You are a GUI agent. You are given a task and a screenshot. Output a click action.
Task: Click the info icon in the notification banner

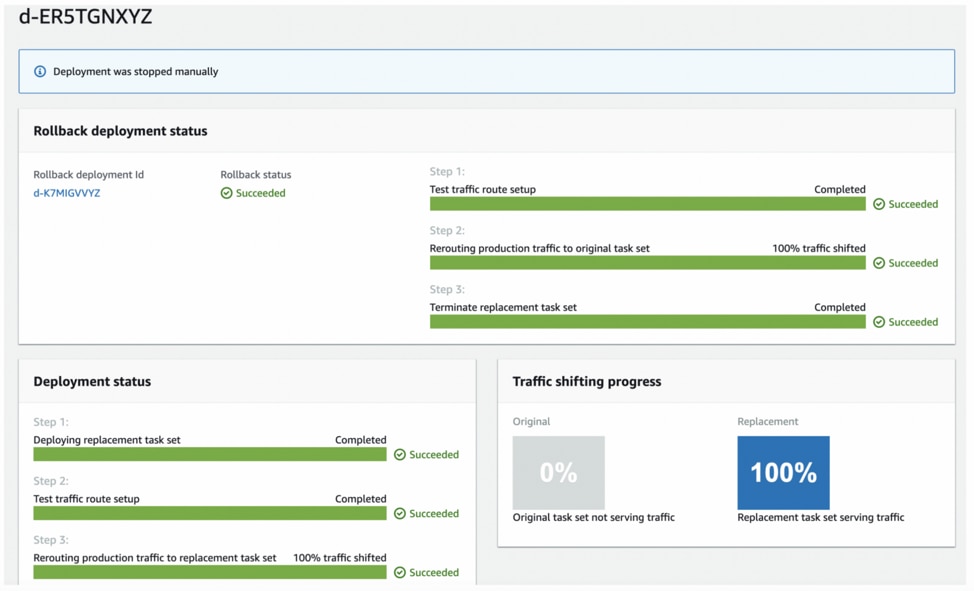click(40, 71)
